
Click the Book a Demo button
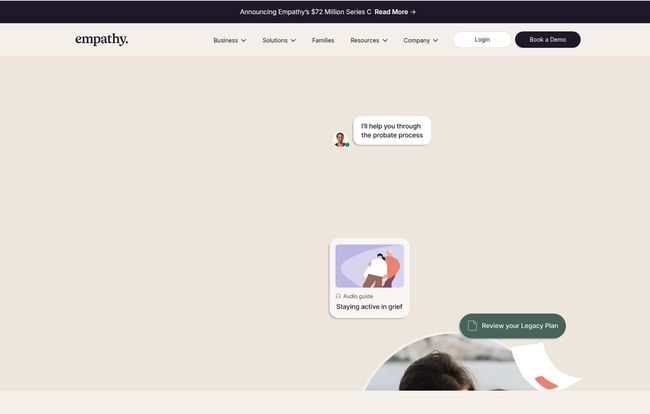click(x=548, y=40)
